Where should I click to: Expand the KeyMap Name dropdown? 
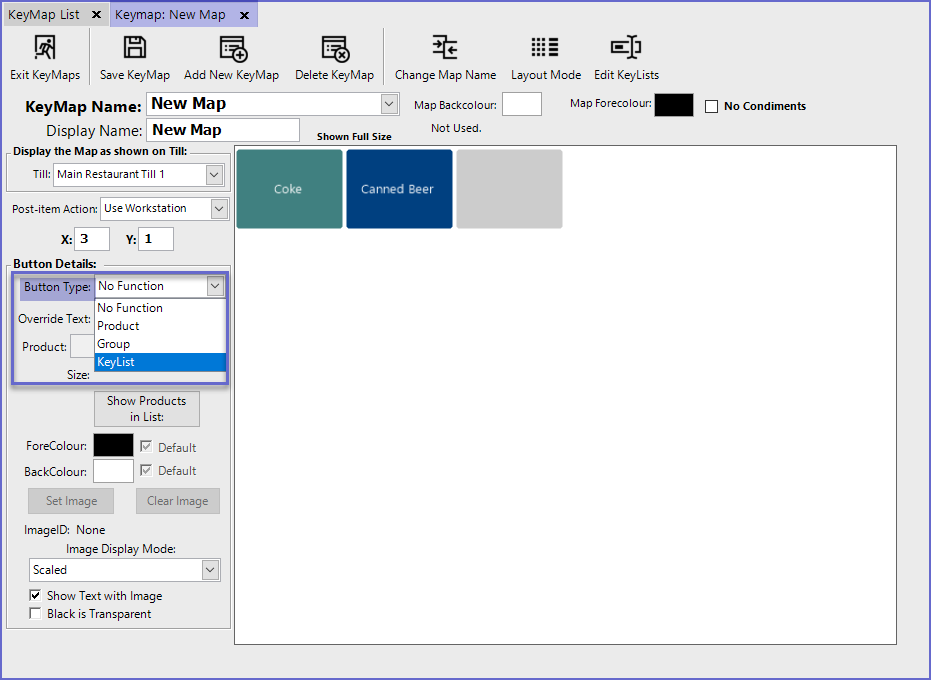coord(389,104)
